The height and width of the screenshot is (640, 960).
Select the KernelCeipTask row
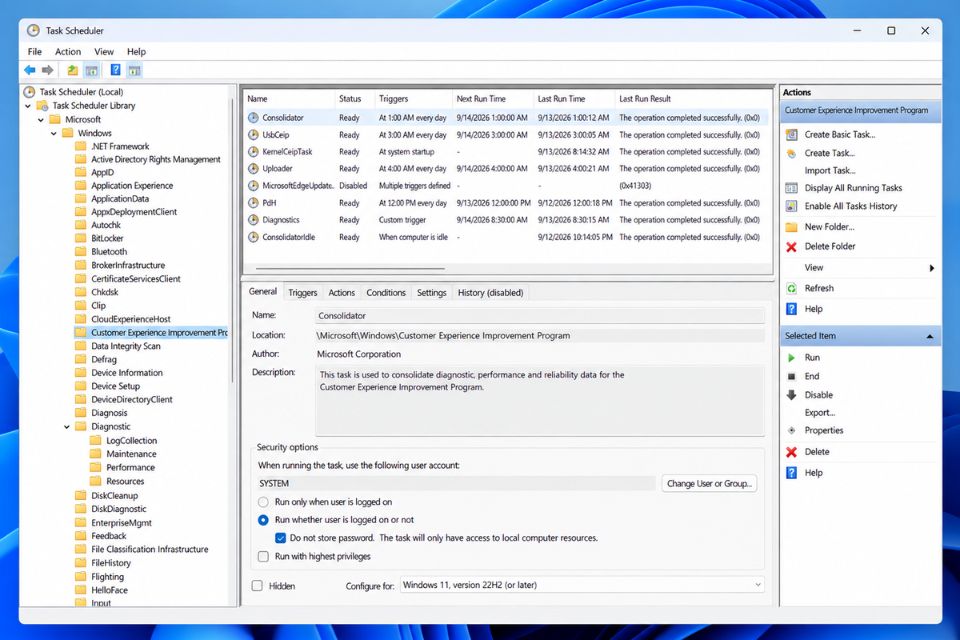pos(506,152)
